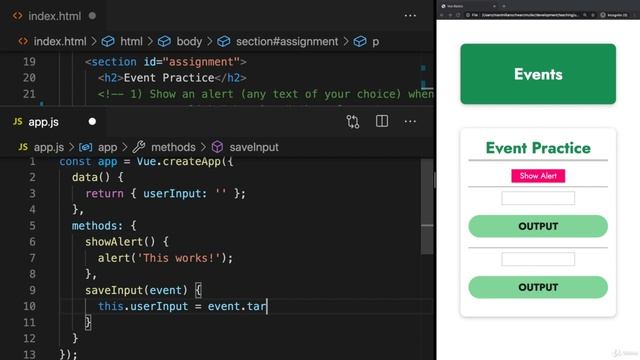Open more actions menu for index.html editor
Viewport: 640px width, 360px height.
(410, 16)
